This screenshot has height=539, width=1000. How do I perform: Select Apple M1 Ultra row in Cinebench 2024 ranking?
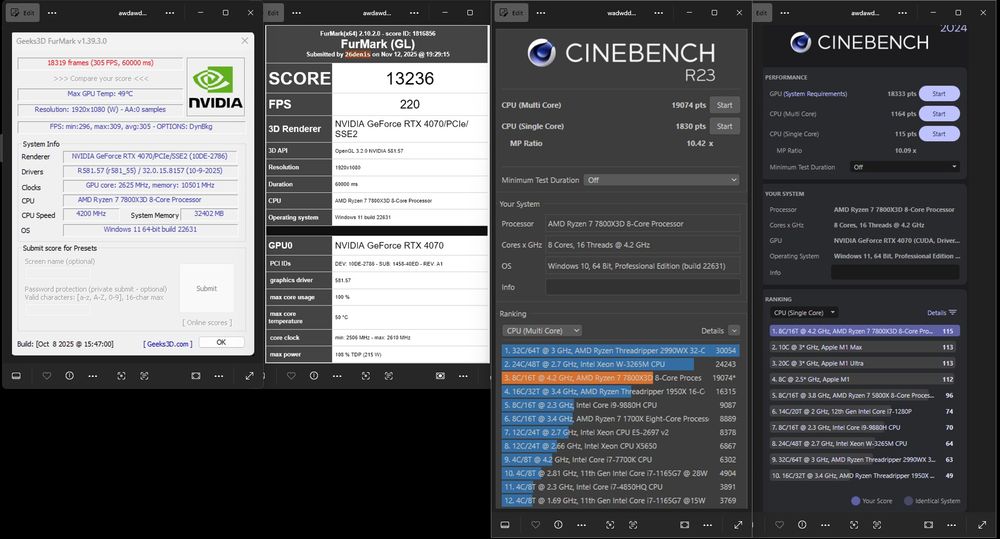click(864, 363)
